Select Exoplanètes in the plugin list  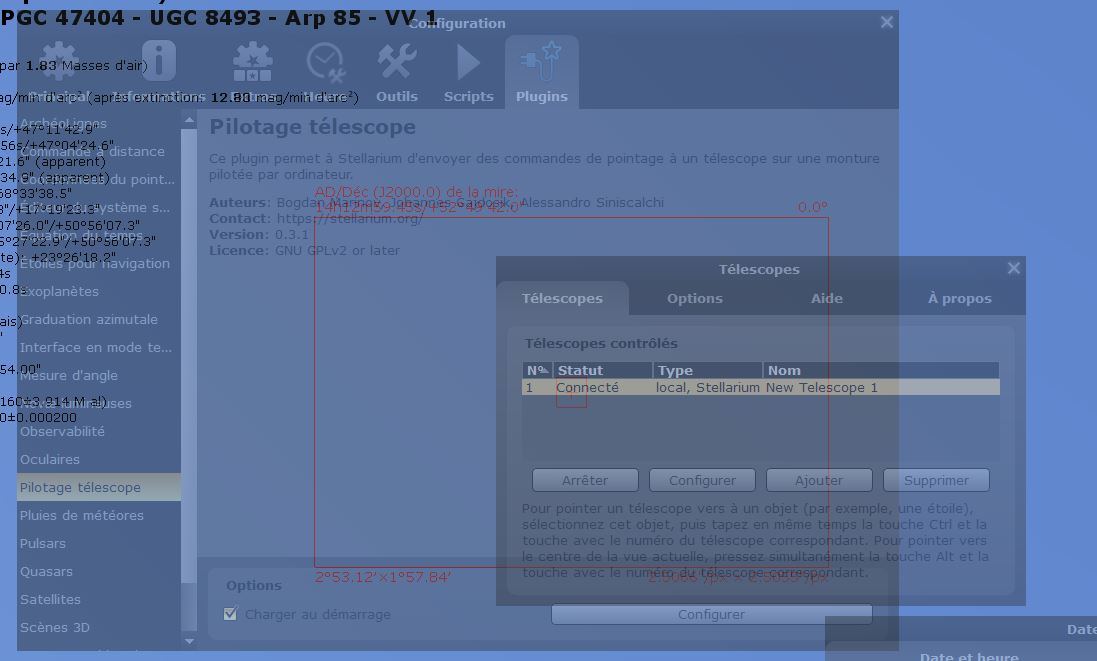coord(99,292)
